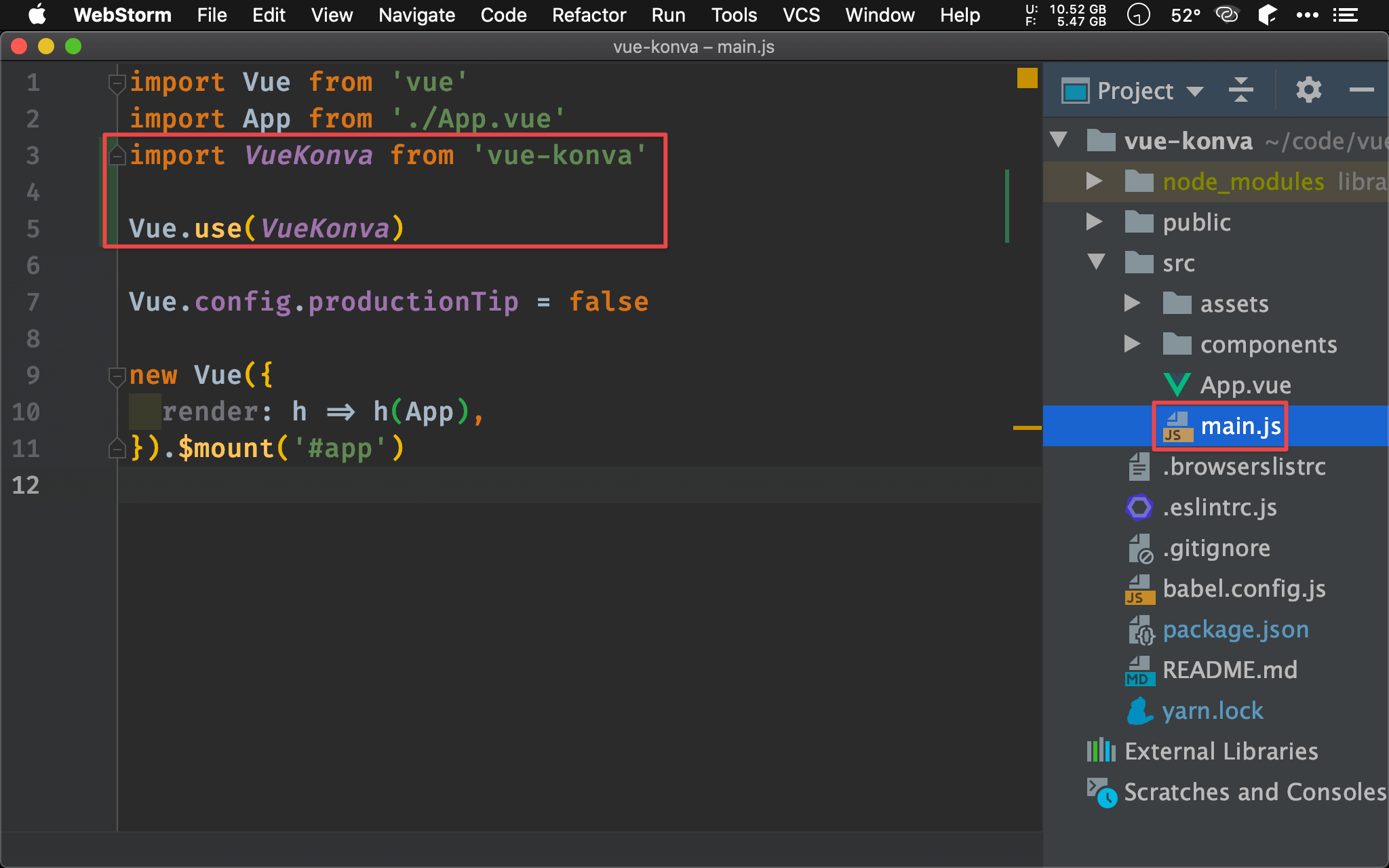The width and height of the screenshot is (1389, 868).
Task: Open the Apple menu
Action: pos(37,15)
